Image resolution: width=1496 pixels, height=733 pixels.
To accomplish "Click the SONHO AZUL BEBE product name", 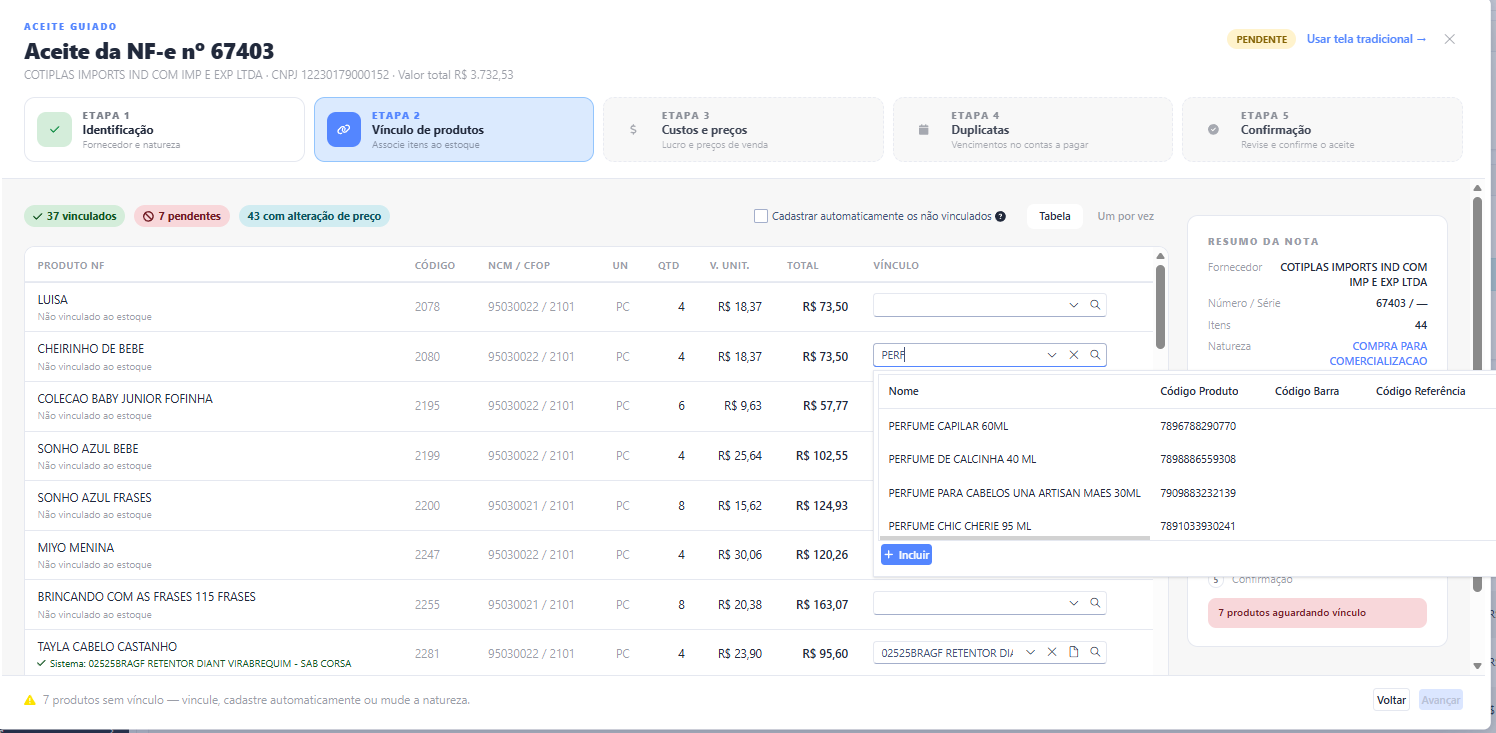I will tap(88, 449).
